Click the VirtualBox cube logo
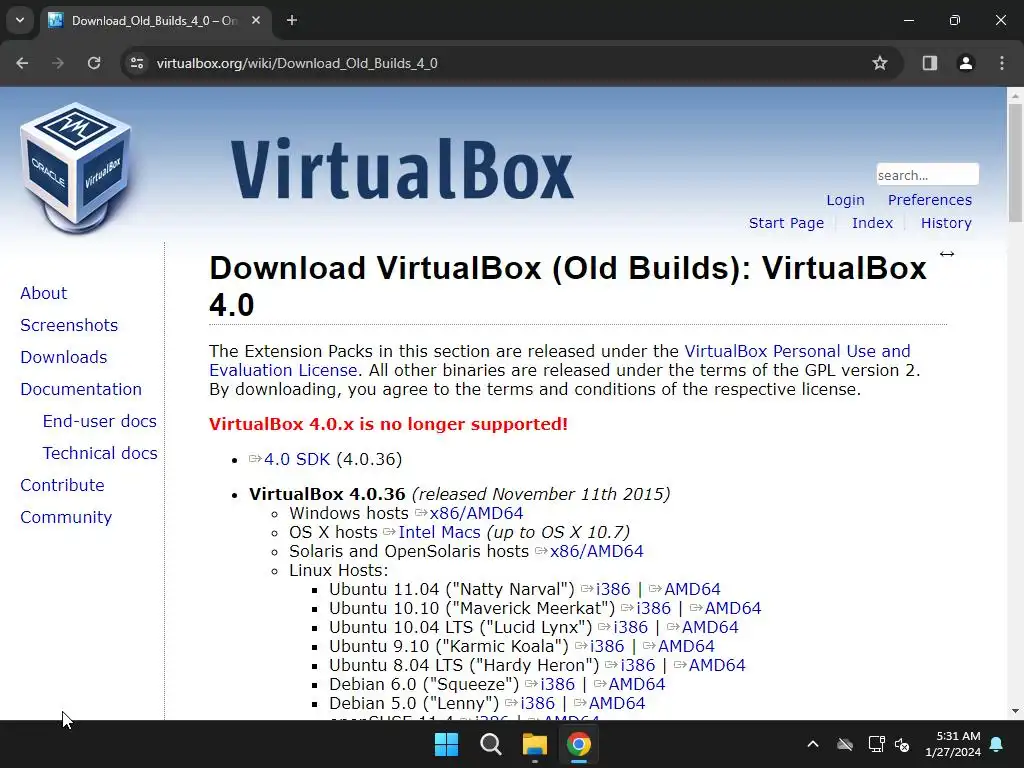1024x768 pixels. 76,168
